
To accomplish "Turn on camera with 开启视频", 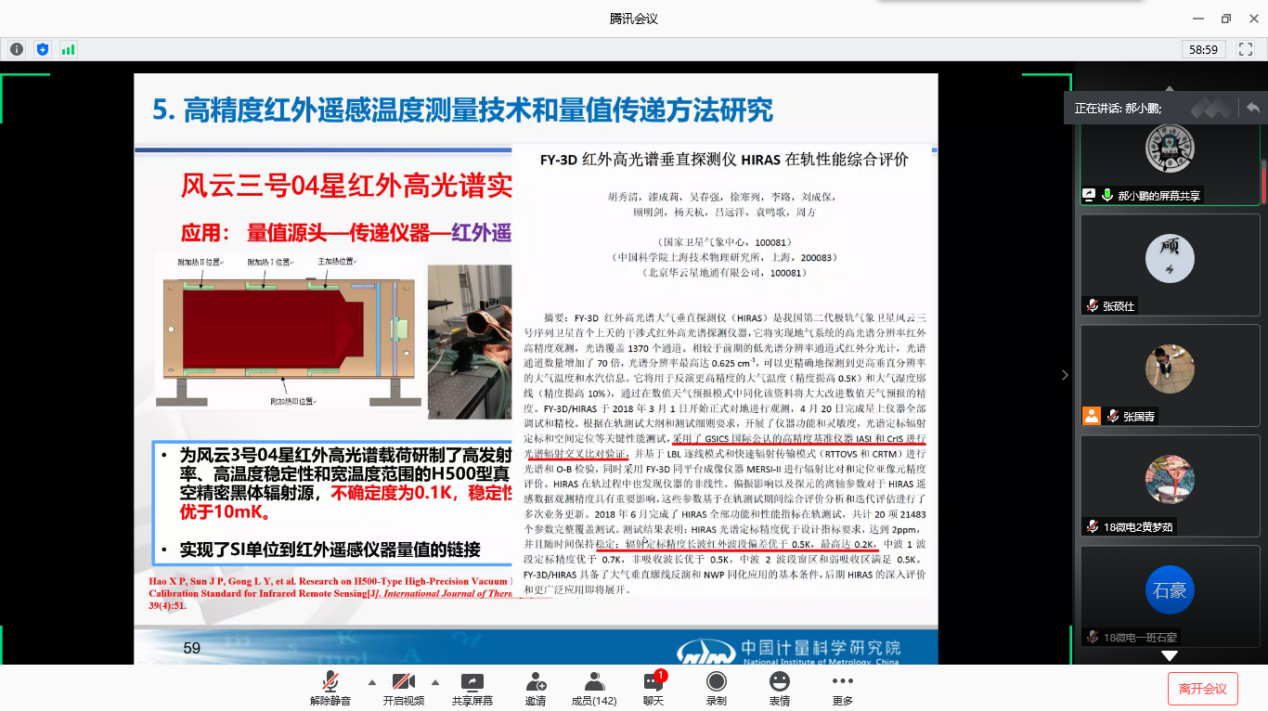I will [x=403, y=687].
